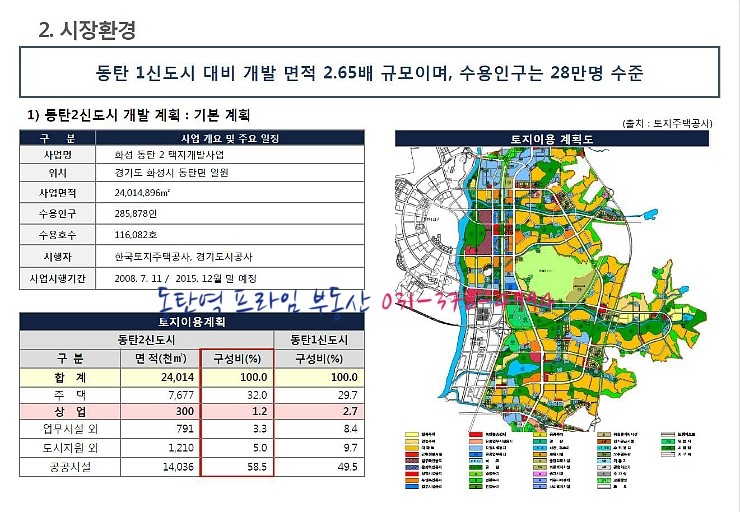Click the public facilities area '14,036'
740x512 pixels.
click(178, 467)
